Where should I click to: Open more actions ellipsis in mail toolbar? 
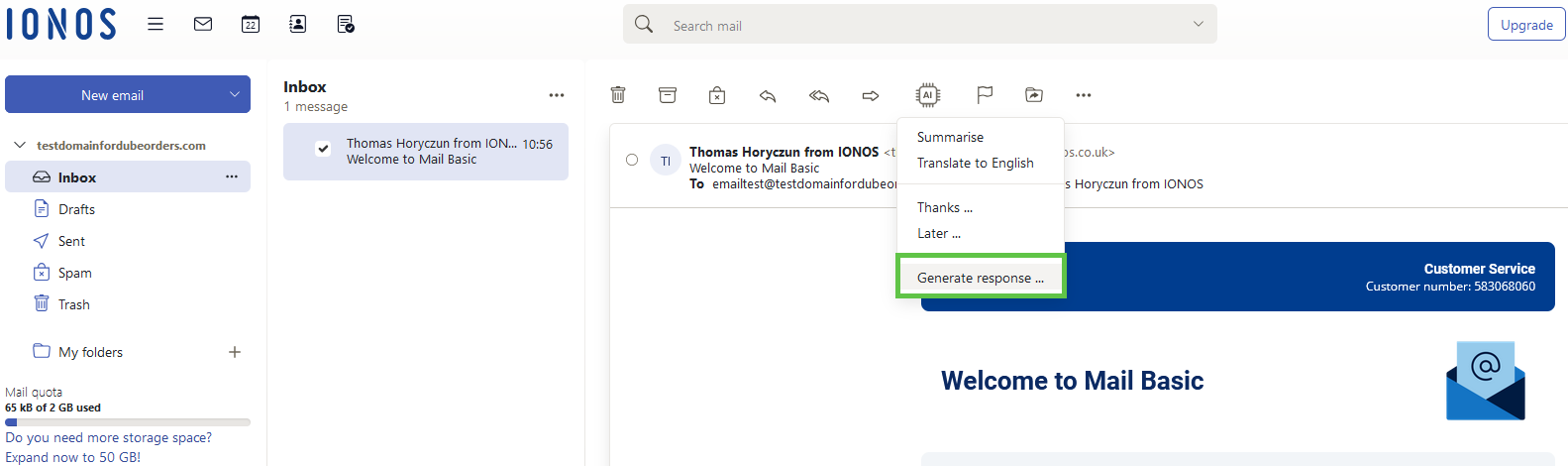click(x=1084, y=95)
